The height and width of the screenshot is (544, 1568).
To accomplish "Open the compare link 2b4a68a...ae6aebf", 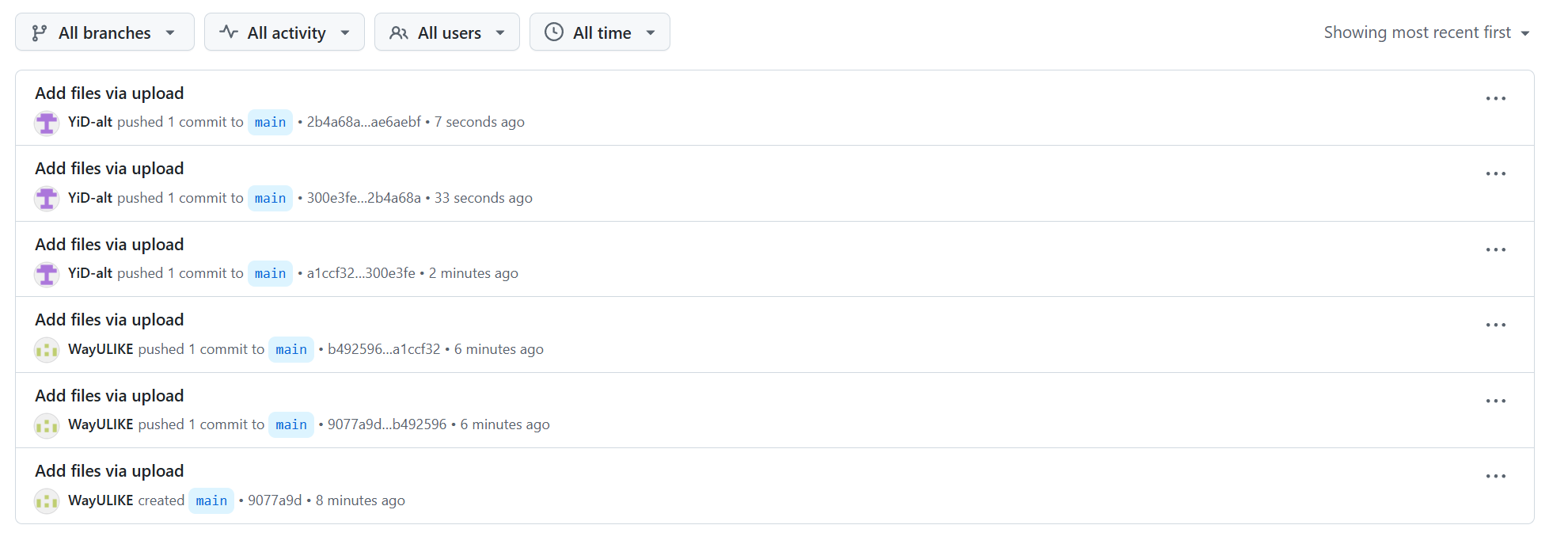I will [x=364, y=122].
